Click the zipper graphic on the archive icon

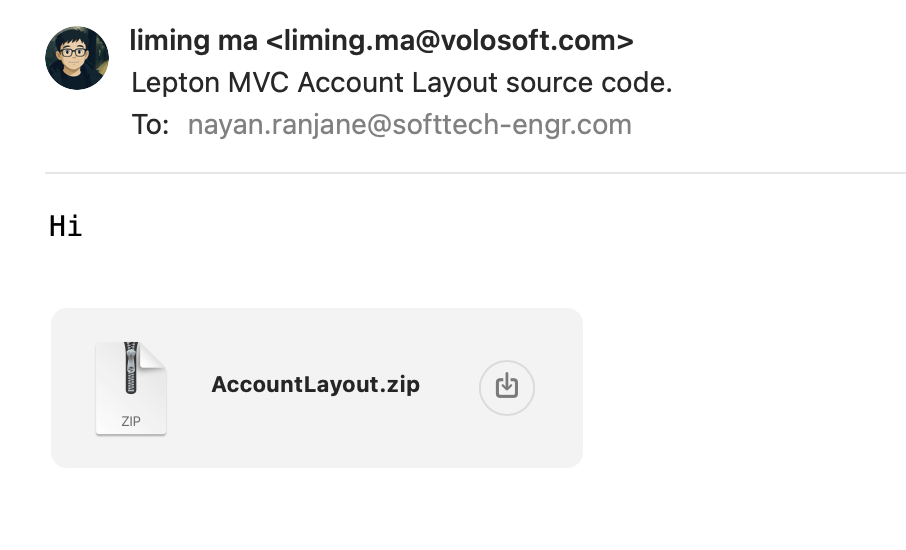pyautogui.click(x=129, y=369)
